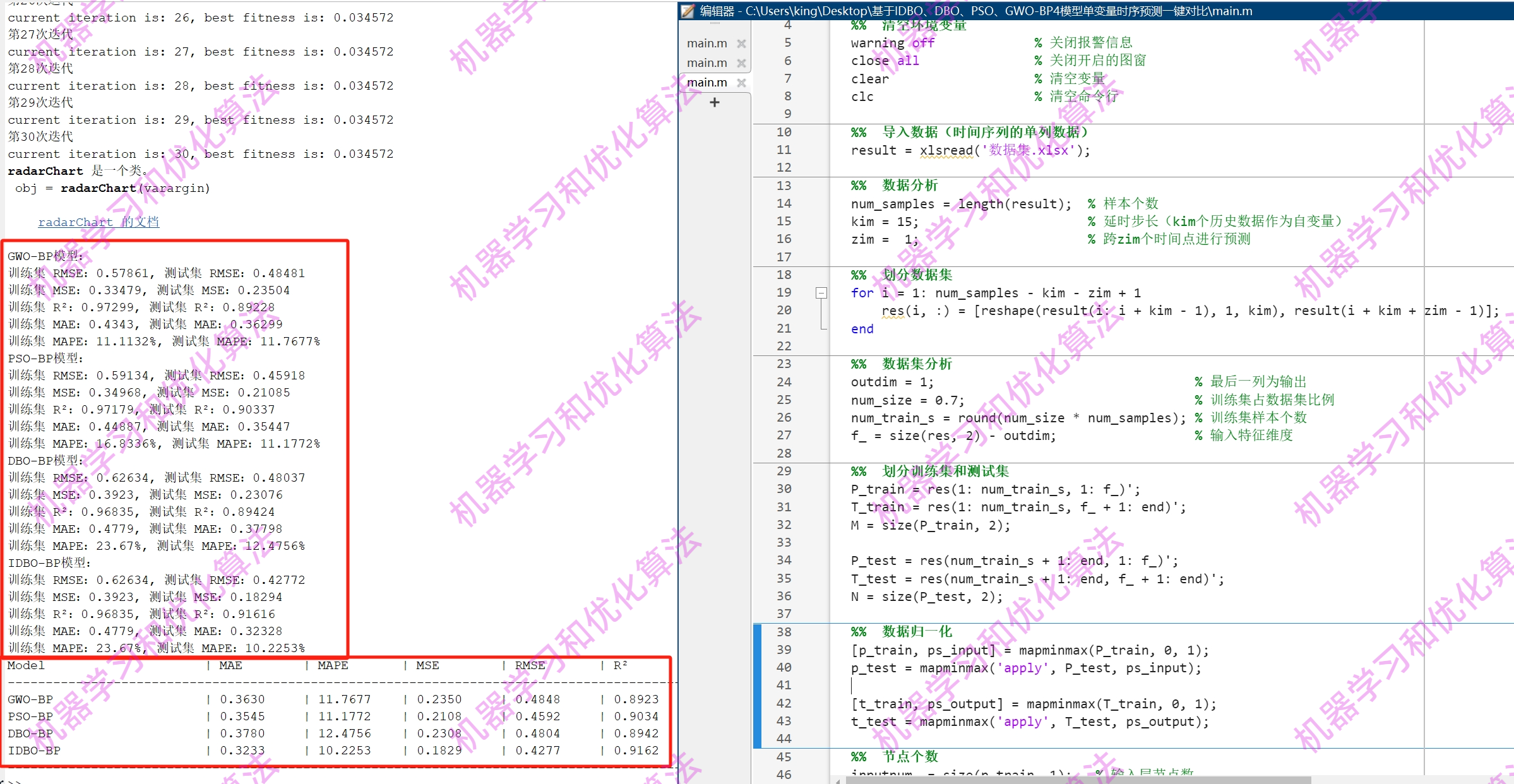Select the active bottom main.m tab
This screenshot has width=1514, height=784.
tap(706, 83)
